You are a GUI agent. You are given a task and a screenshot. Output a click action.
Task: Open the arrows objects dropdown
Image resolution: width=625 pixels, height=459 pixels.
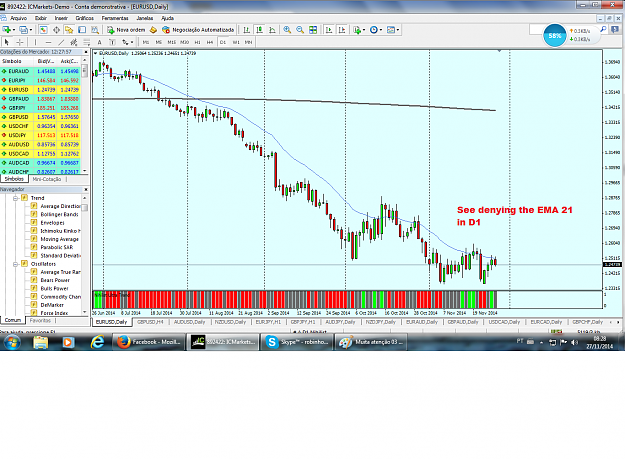pyautogui.click(x=128, y=42)
